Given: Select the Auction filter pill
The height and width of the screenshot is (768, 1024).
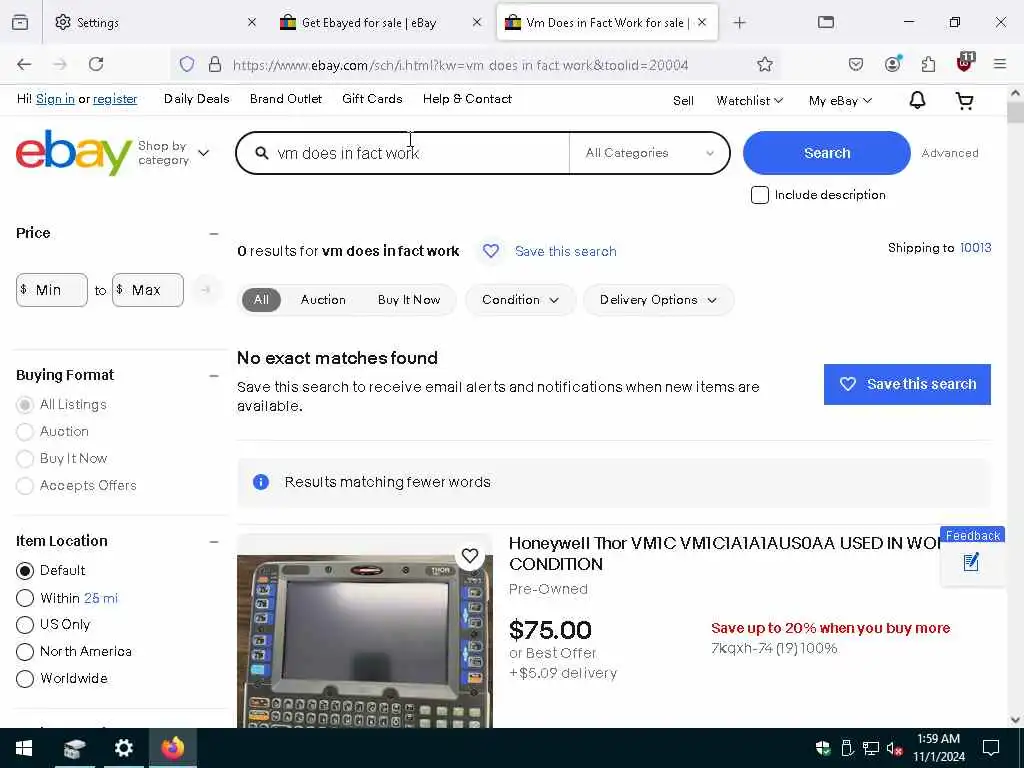Looking at the screenshot, I should click(x=323, y=300).
